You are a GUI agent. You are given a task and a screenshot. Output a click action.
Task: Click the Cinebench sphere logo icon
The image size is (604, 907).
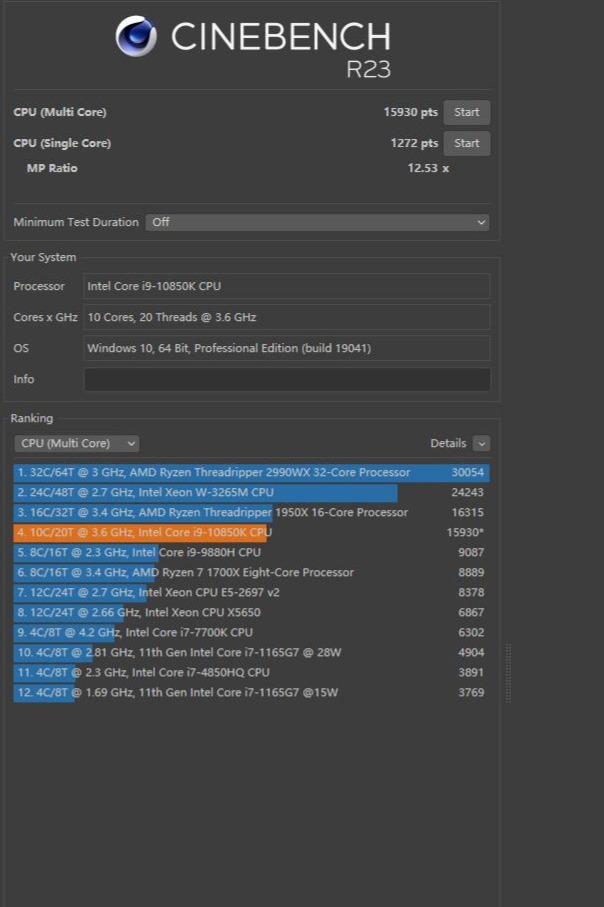point(136,37)
